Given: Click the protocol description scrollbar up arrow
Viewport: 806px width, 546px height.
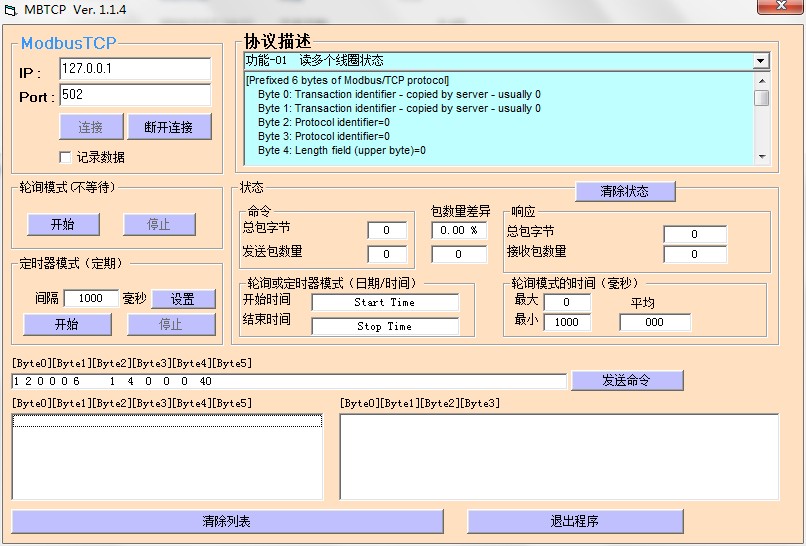Looking at the screenshot, I should point(762,81).
